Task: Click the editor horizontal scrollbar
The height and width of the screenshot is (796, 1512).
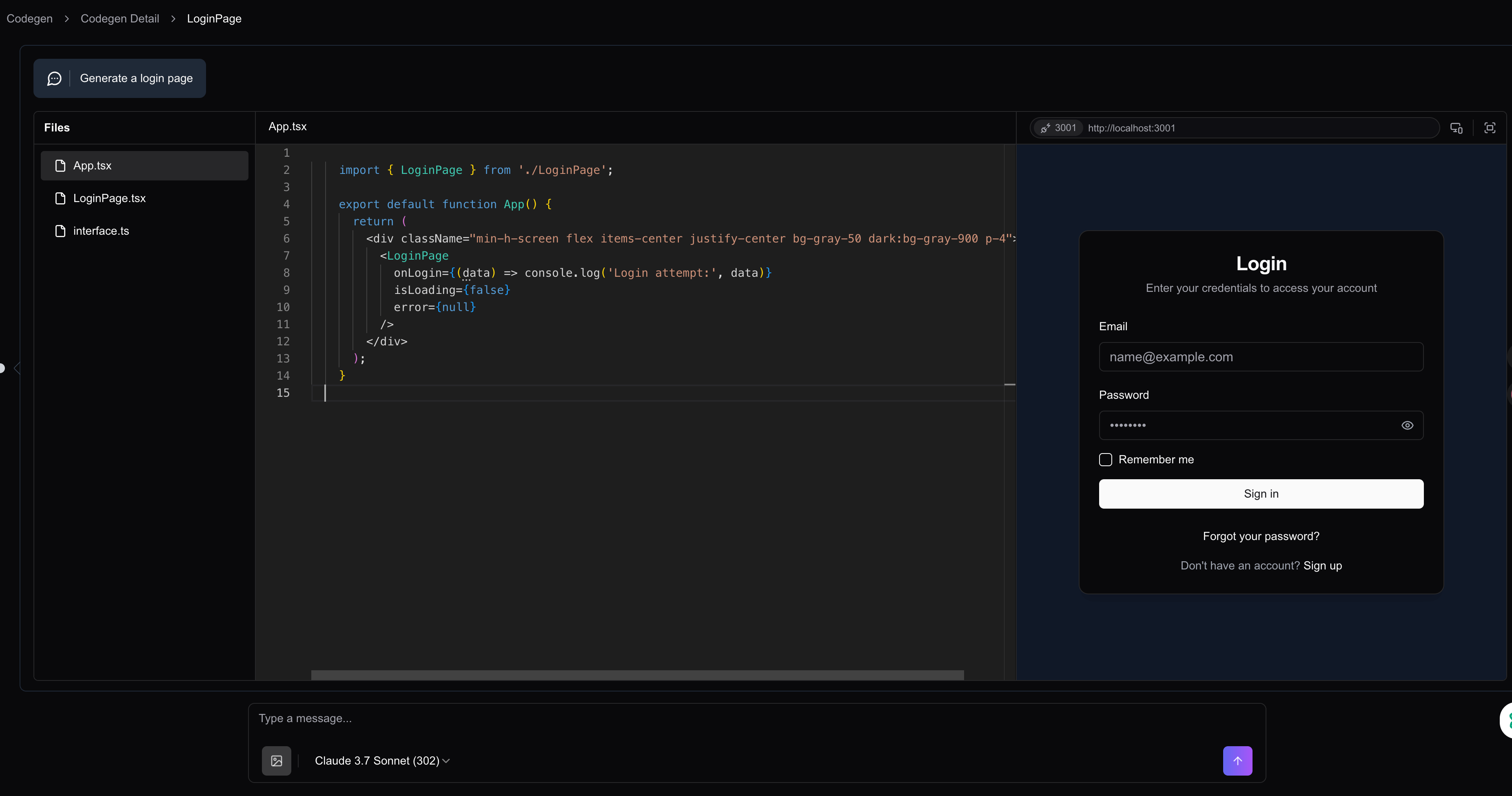Action: pyautogui.click(x=637, y=675)
